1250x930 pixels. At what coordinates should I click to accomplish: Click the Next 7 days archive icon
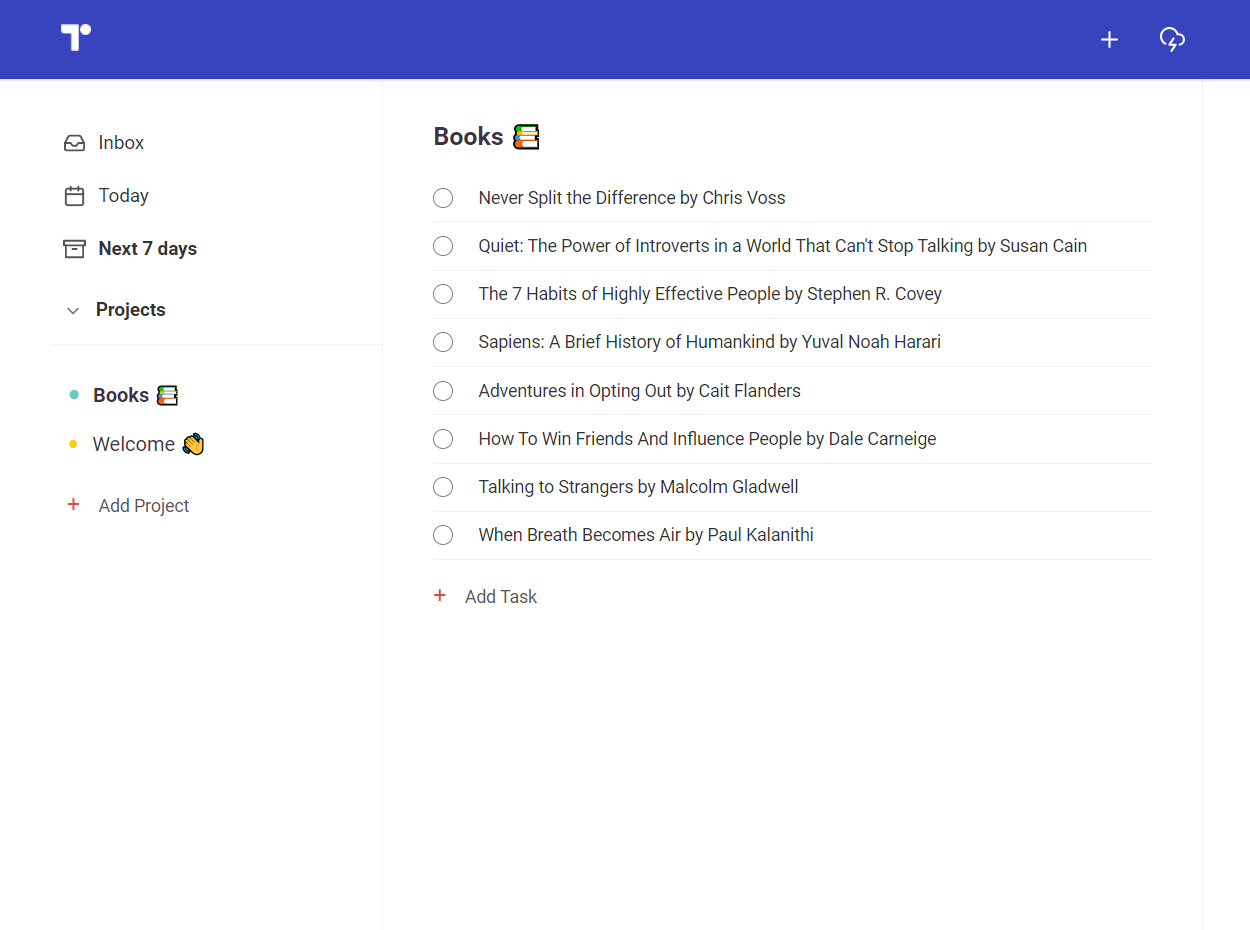coord(74,249)
